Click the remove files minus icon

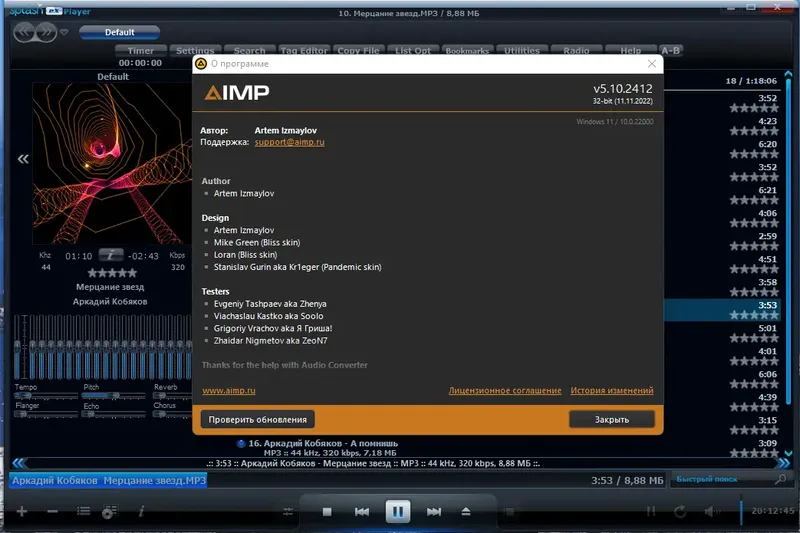pos(52,511)
